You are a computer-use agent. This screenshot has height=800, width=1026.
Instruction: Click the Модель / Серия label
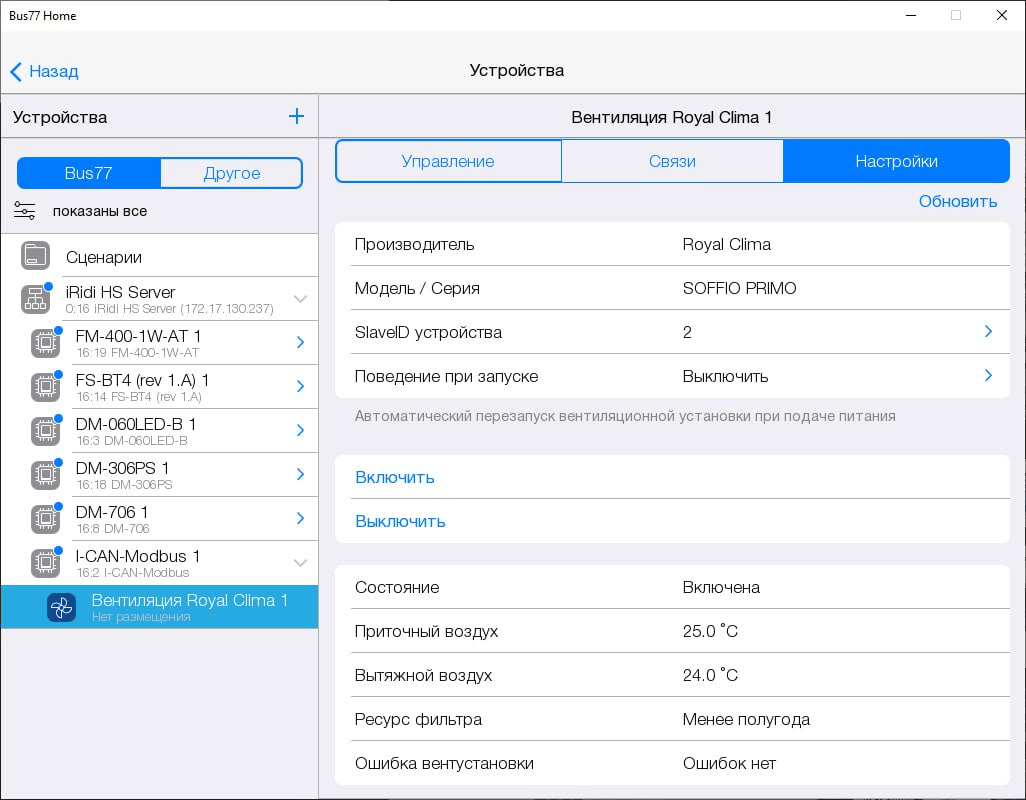pos(417,288)
